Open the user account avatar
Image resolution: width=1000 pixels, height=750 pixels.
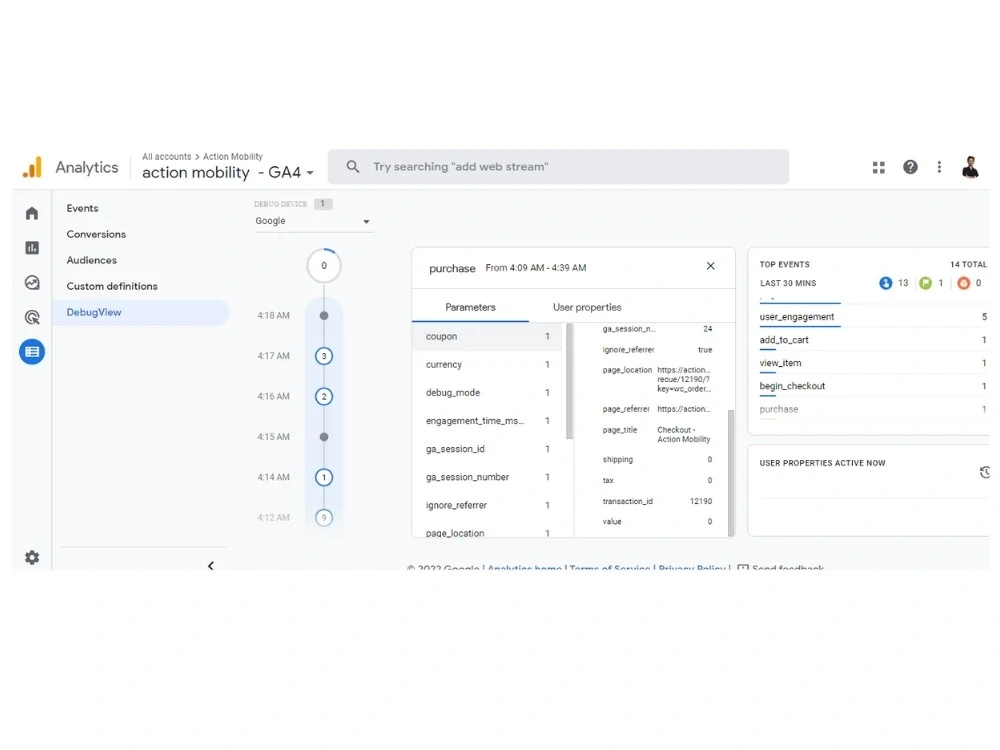point(970,167)
